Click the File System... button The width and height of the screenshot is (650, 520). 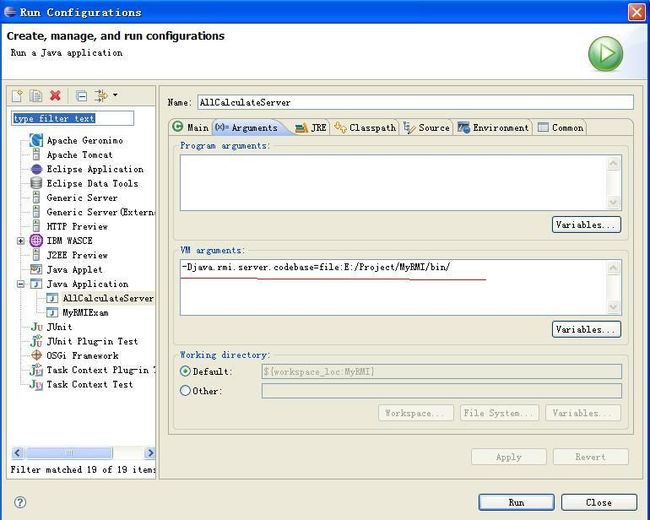pyautogui.click(x=499, y=413)
